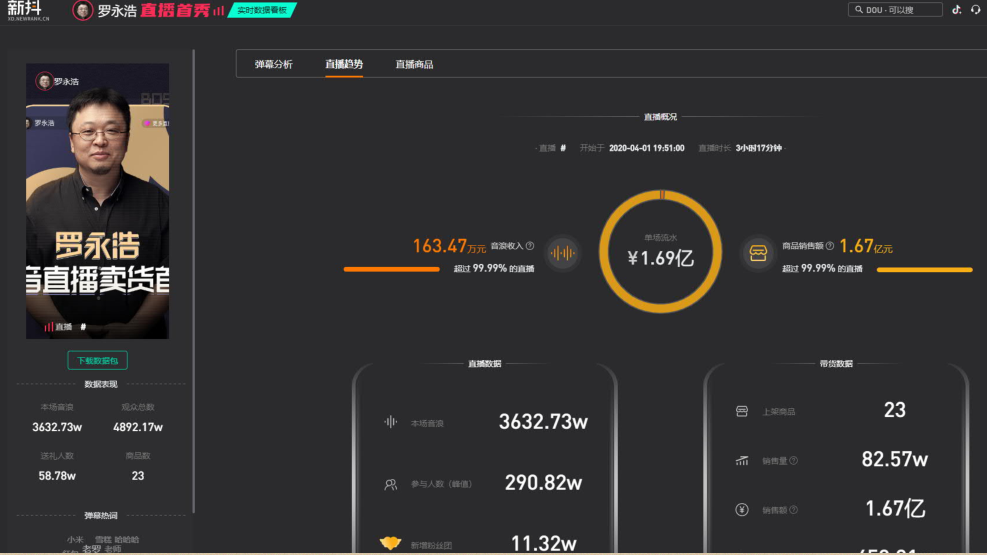Click the shop icon beside 商品销售额
The image size is (987, 555).
pos(759,253)
